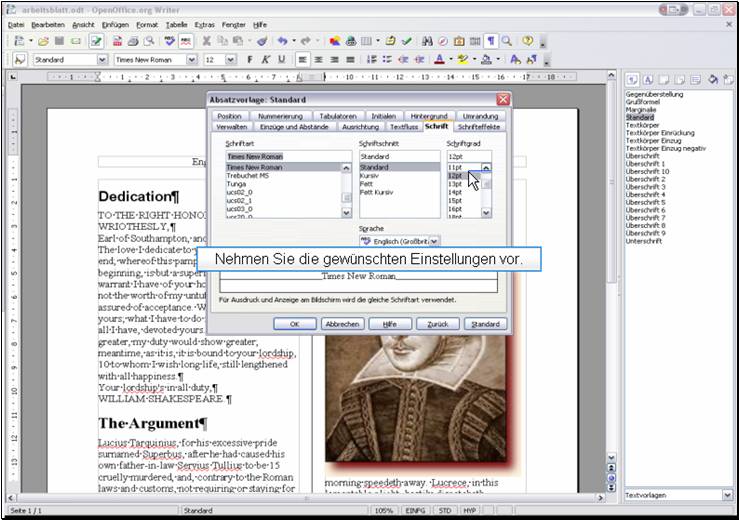Switch to the Schrifteffekte tab
This screenshot has width=739, height=520.
480,127
